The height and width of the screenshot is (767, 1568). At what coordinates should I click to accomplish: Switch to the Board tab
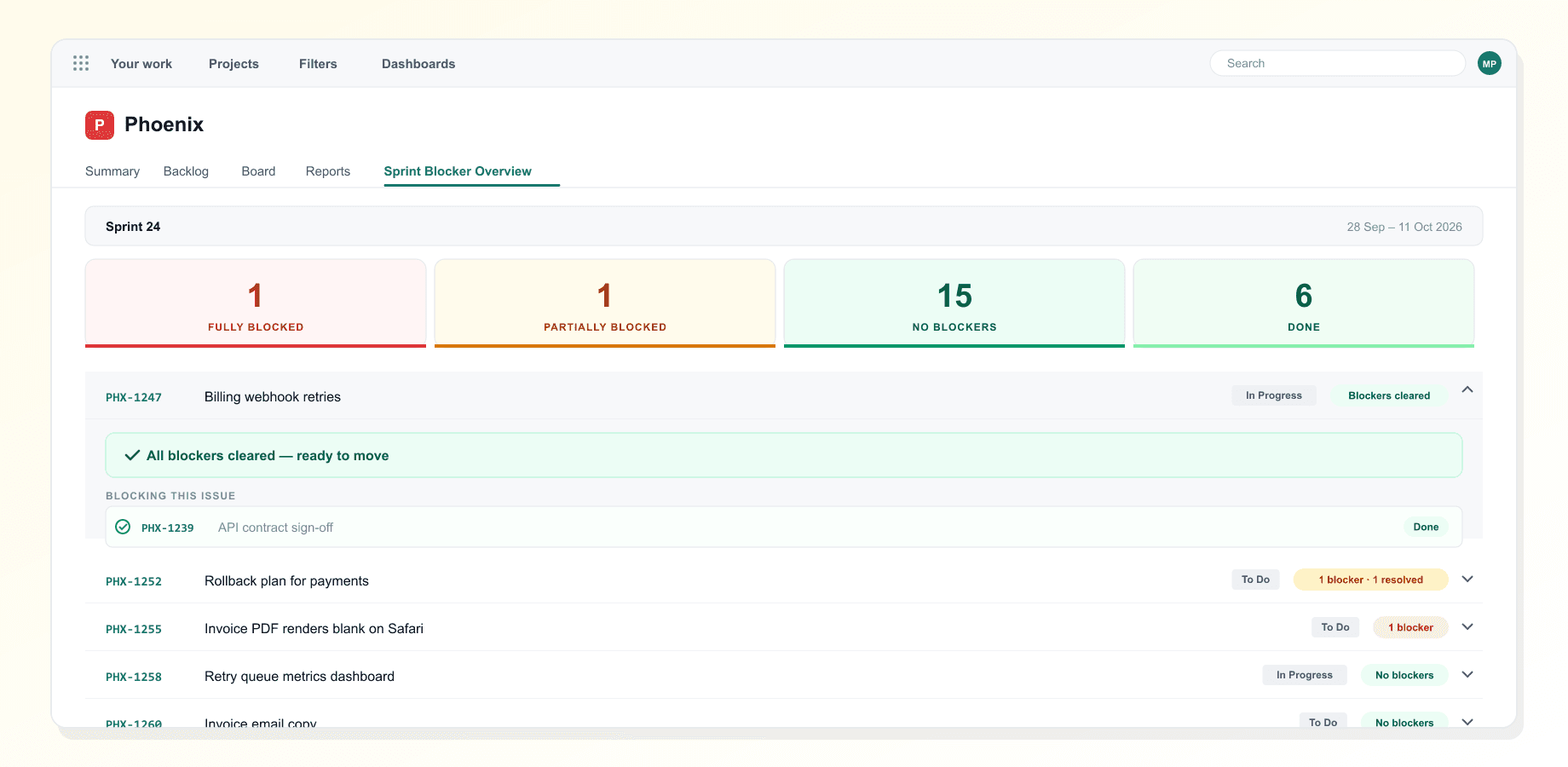[x=258, y=171]
